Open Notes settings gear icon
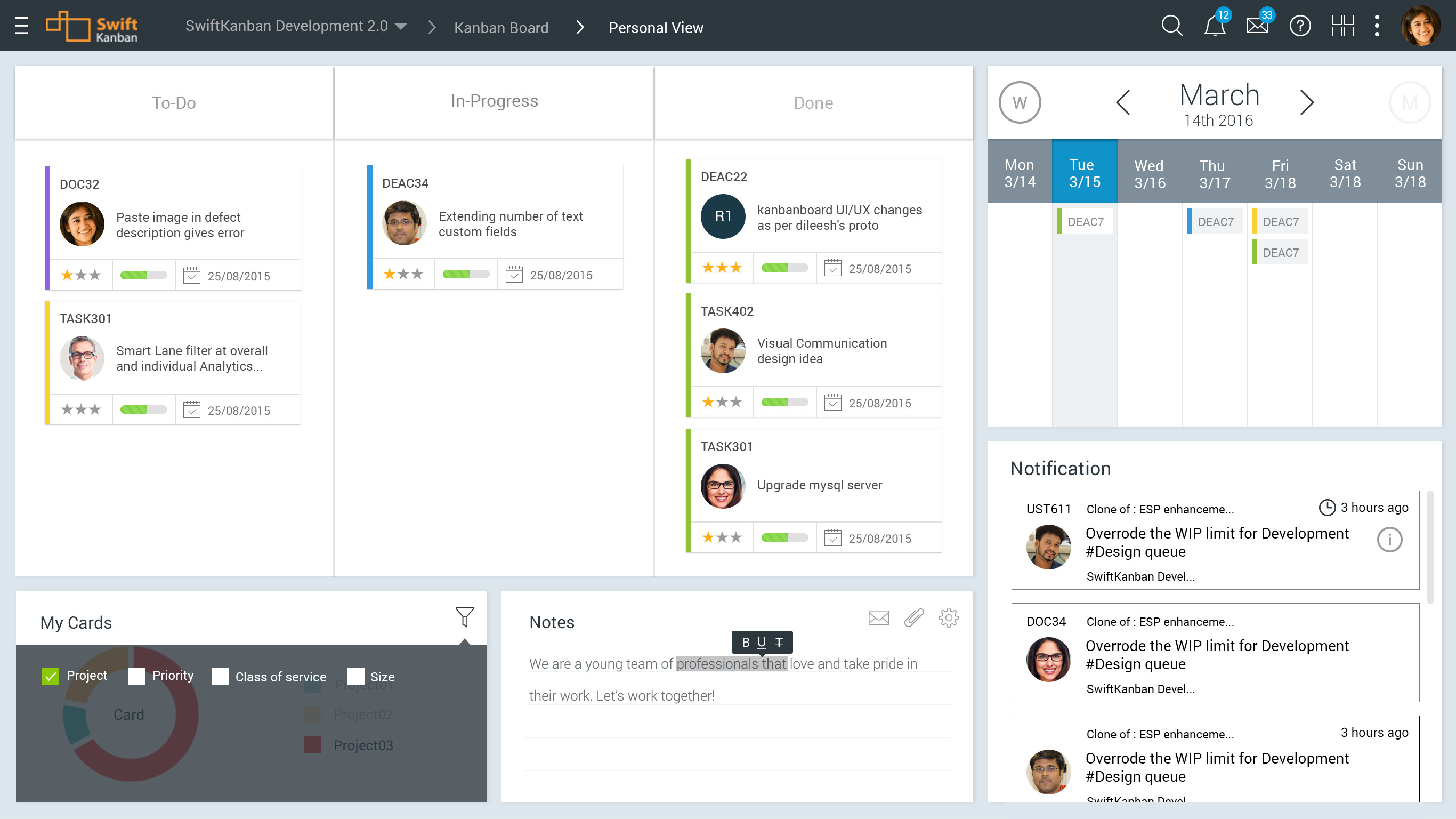The width and height of the screenshot is (1456, 819). click(x=949, y=617)
